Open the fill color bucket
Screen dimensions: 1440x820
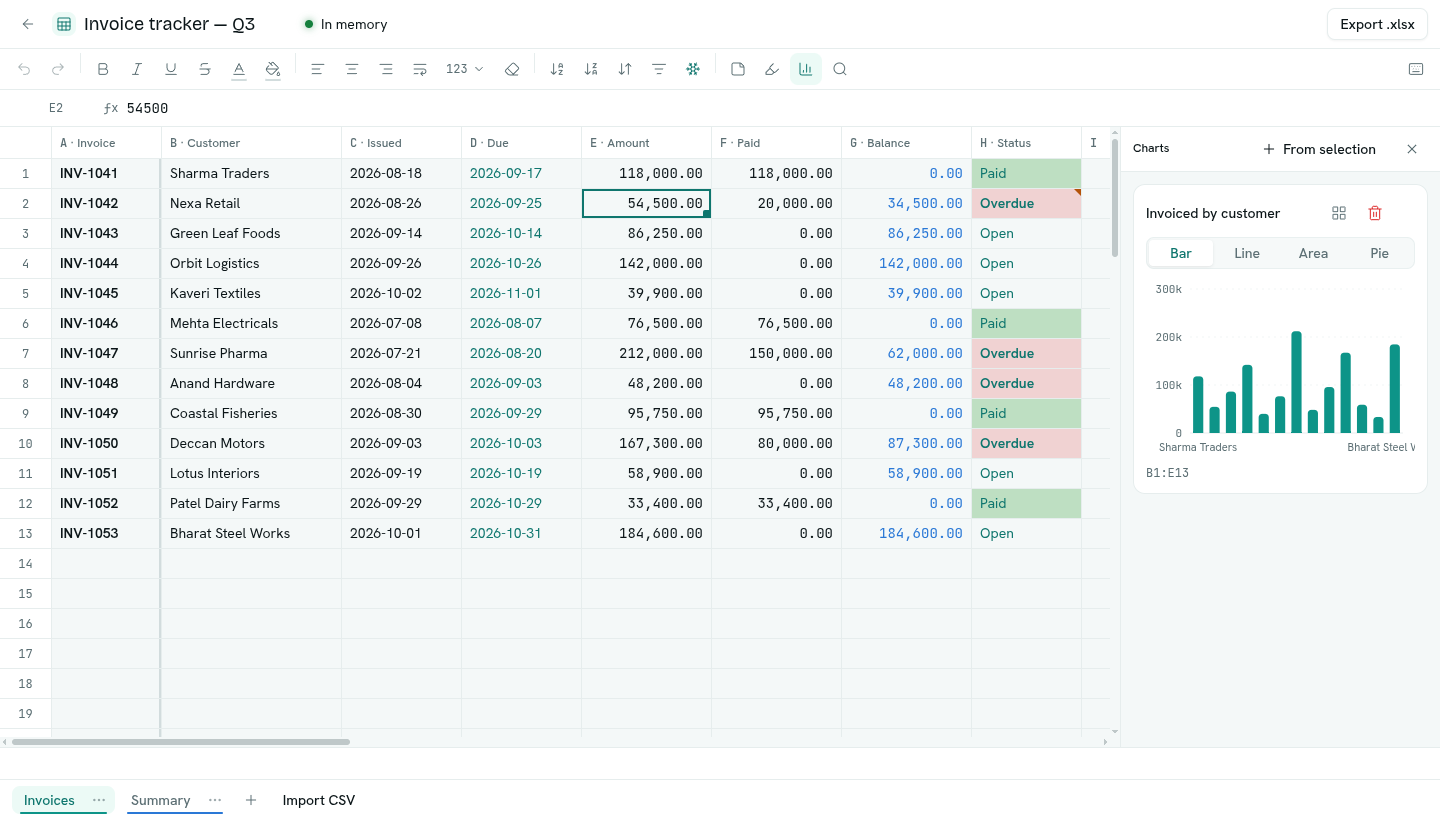pos(273,69)
